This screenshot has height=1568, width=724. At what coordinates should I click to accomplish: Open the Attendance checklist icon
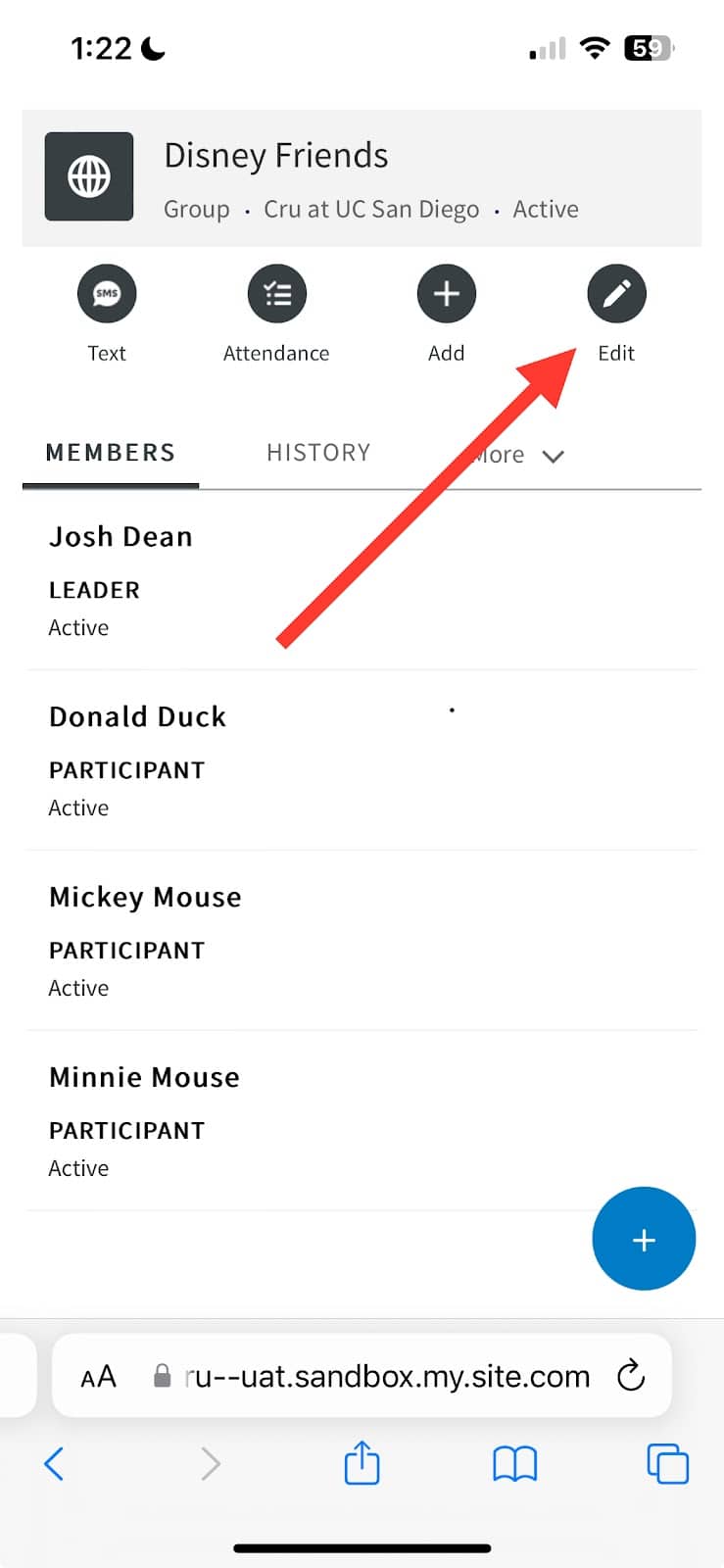pyautogui.click(x=277, y=294)
